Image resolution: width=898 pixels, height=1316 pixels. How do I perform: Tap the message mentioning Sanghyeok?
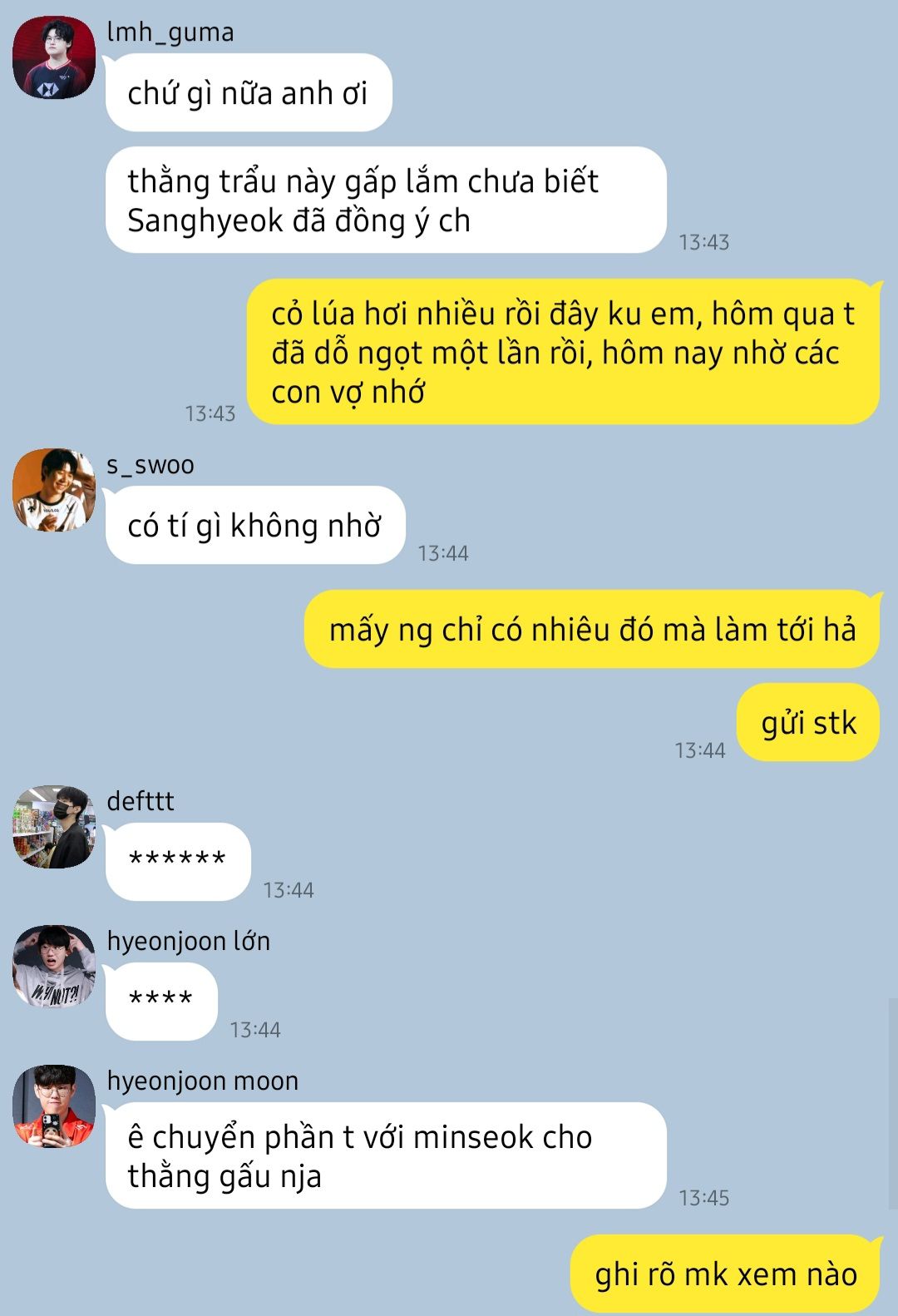tap(386, 200)
